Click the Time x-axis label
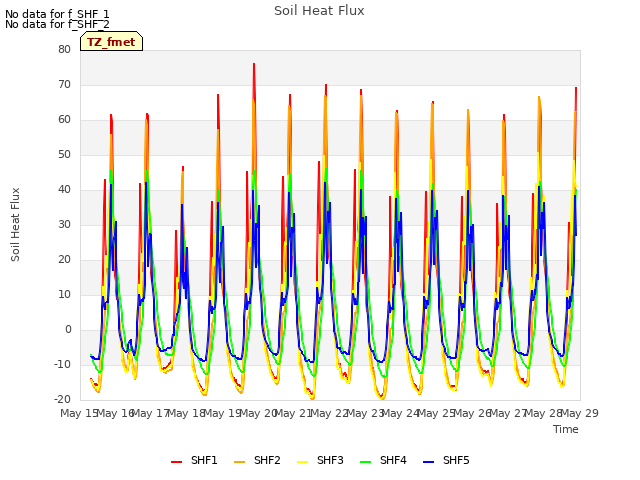This screenshot has height=480, width=640. click(x=566, y=429)
